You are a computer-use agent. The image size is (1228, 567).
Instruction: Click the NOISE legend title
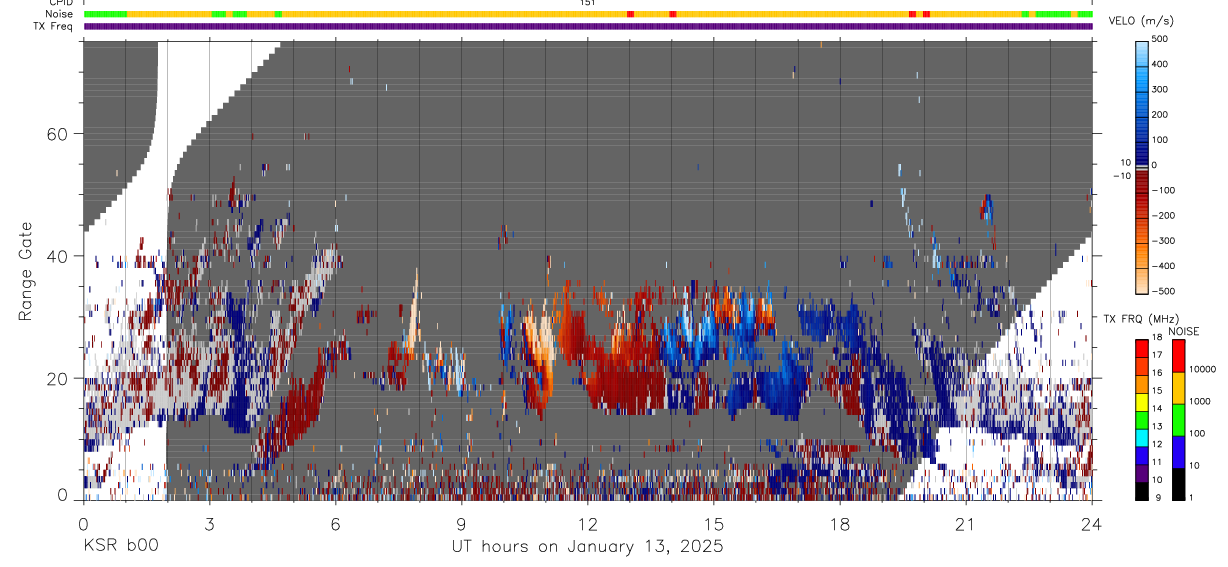coord(1184,331)
